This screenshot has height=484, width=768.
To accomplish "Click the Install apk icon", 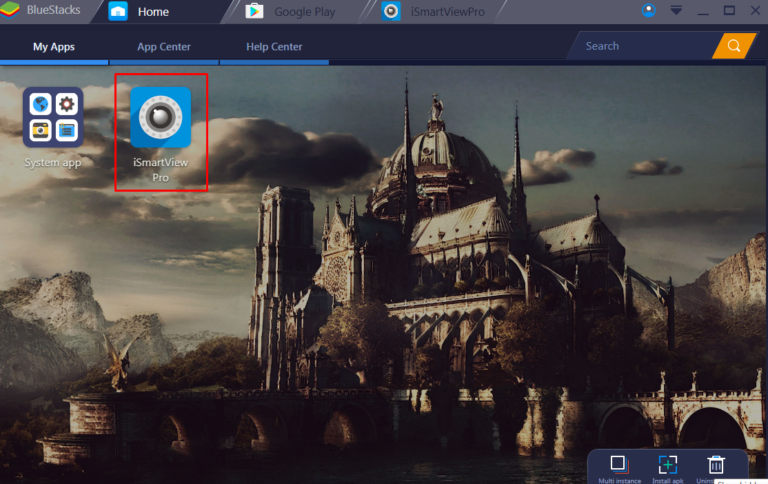I will 667,464.
